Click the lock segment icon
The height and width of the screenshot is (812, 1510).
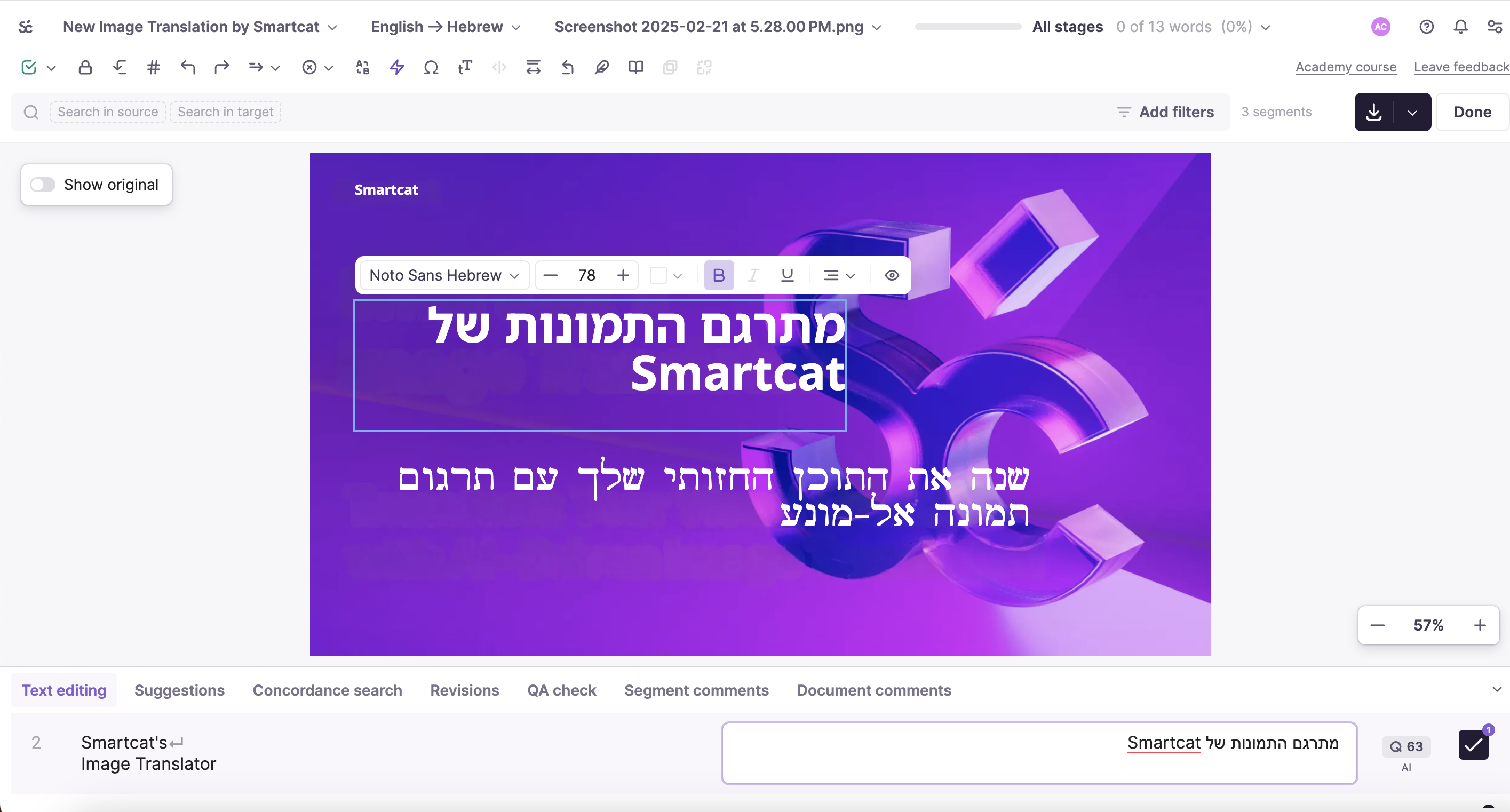[x=85, y=67]
